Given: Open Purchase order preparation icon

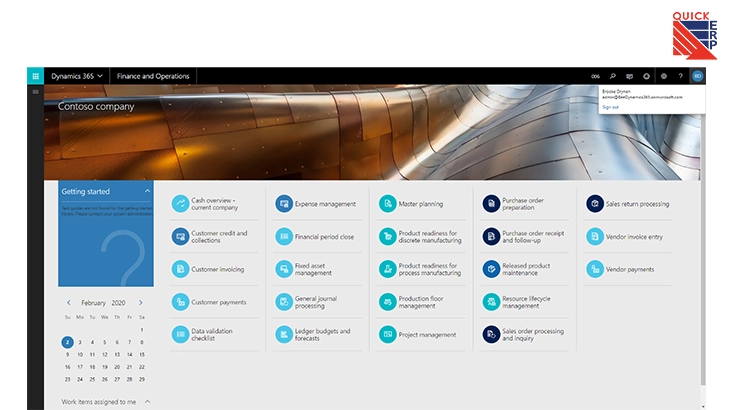Looking at the screenshot, I should (491, 204).
